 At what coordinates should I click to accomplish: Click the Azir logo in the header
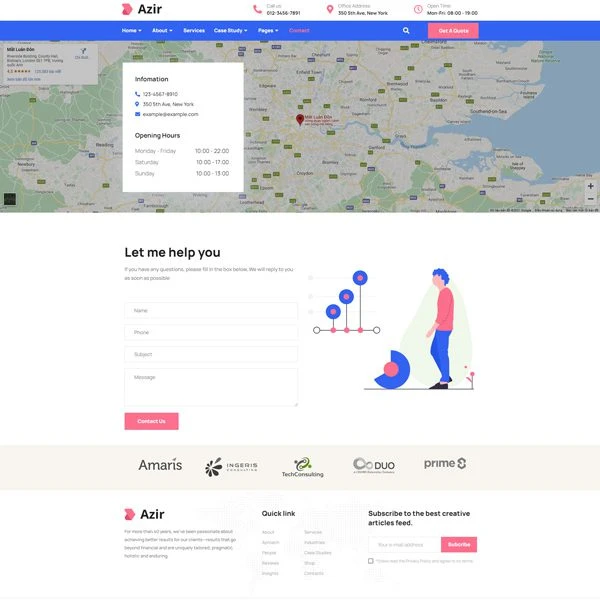pos(141,10)
